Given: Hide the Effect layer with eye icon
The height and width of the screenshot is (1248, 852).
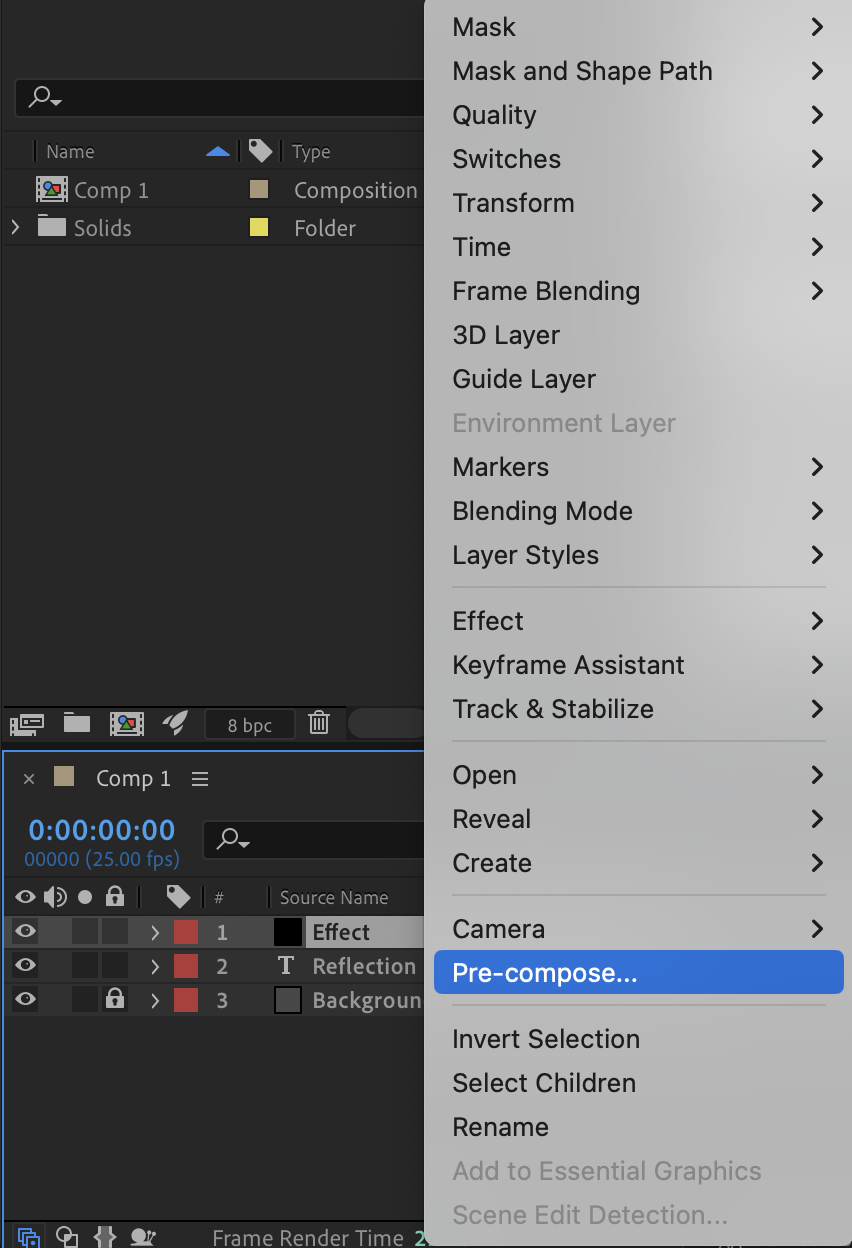Looking at the screenshot, I should click(25, 932).
